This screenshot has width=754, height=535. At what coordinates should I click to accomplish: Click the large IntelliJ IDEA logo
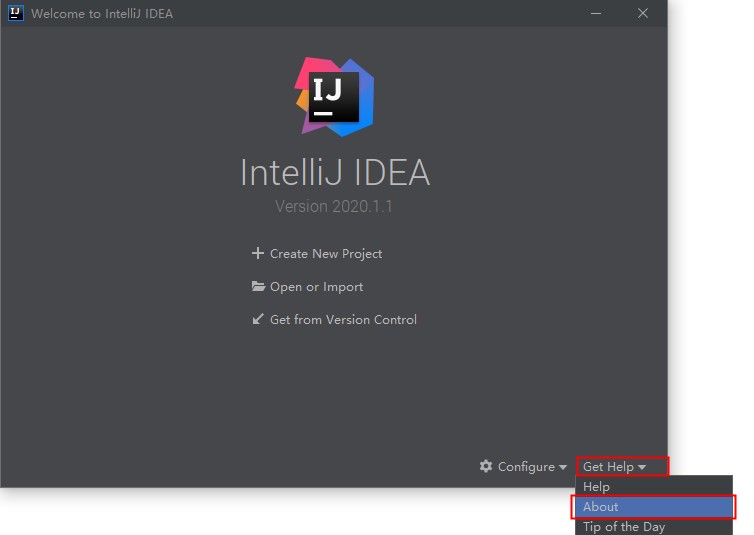(x=335, y=96)
